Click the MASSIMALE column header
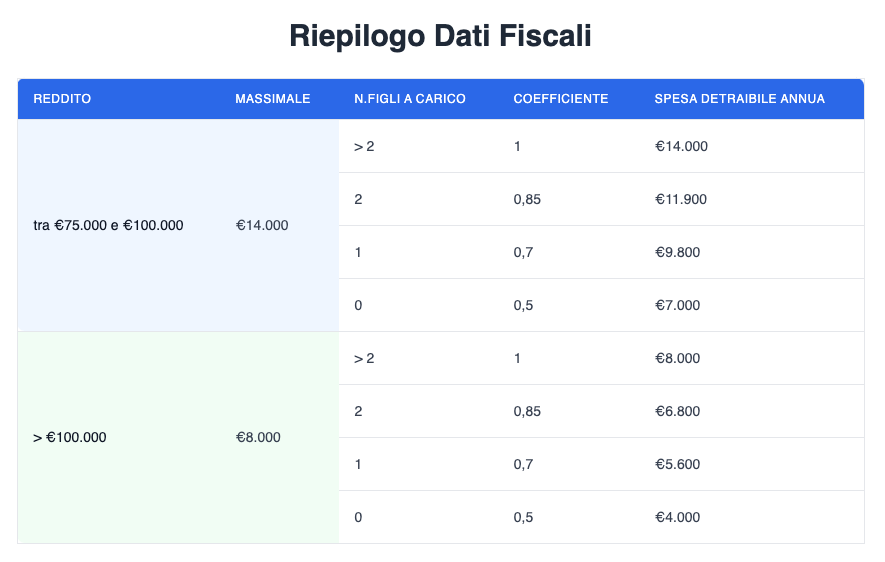 (272, 99)
